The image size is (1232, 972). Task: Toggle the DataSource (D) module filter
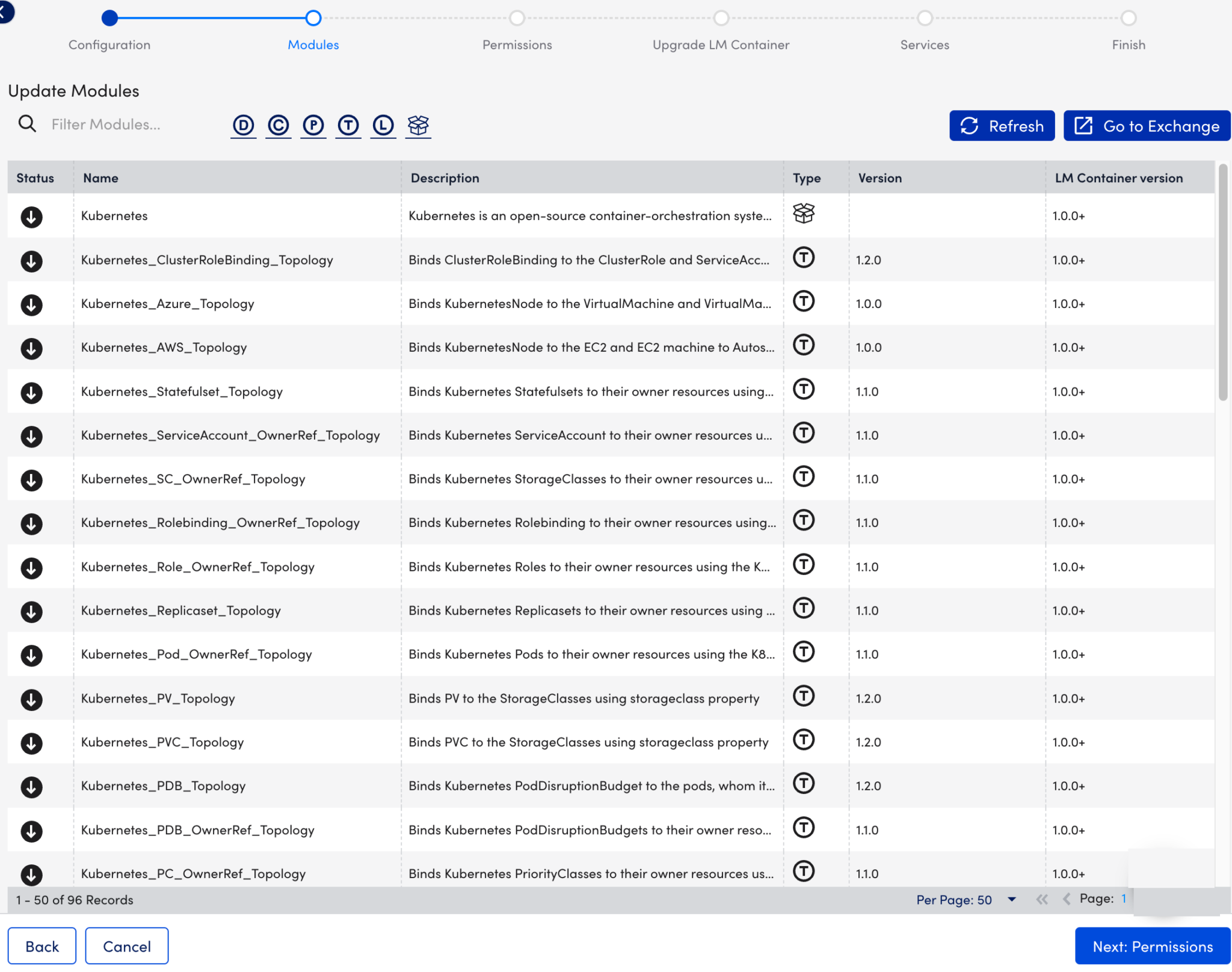(244, 125)
